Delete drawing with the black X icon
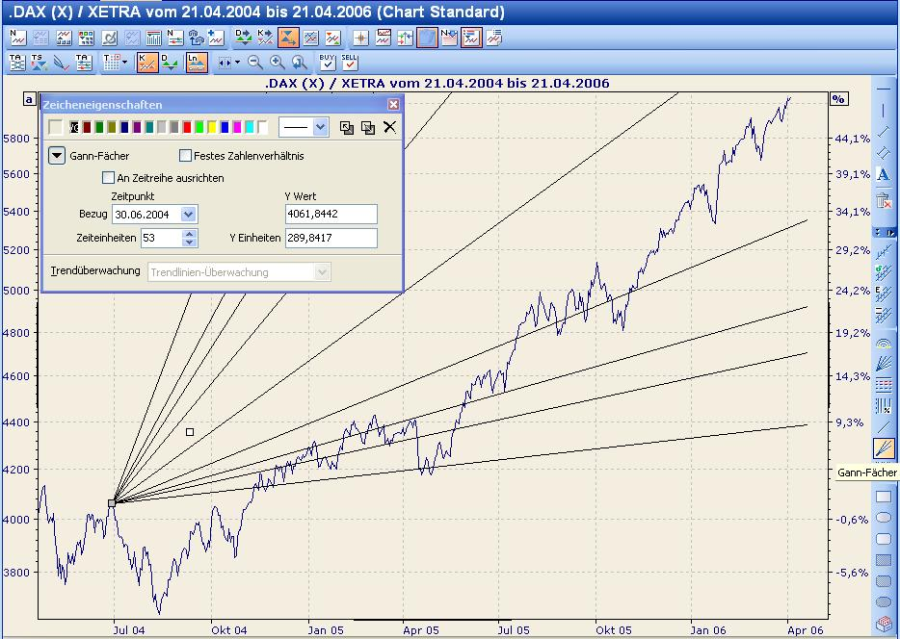 [390, 127]
